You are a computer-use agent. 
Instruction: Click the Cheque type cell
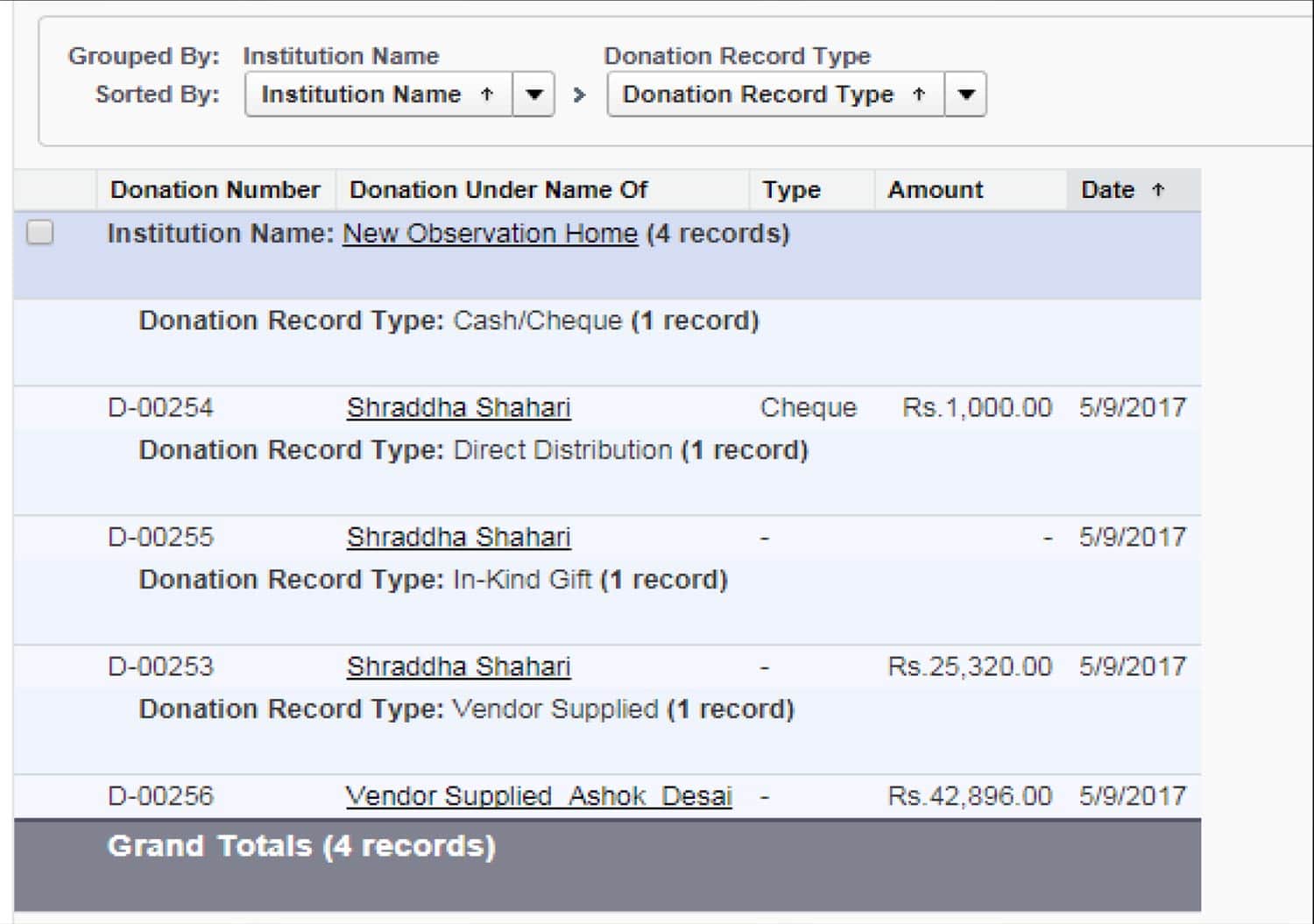(x=808, y=408)
